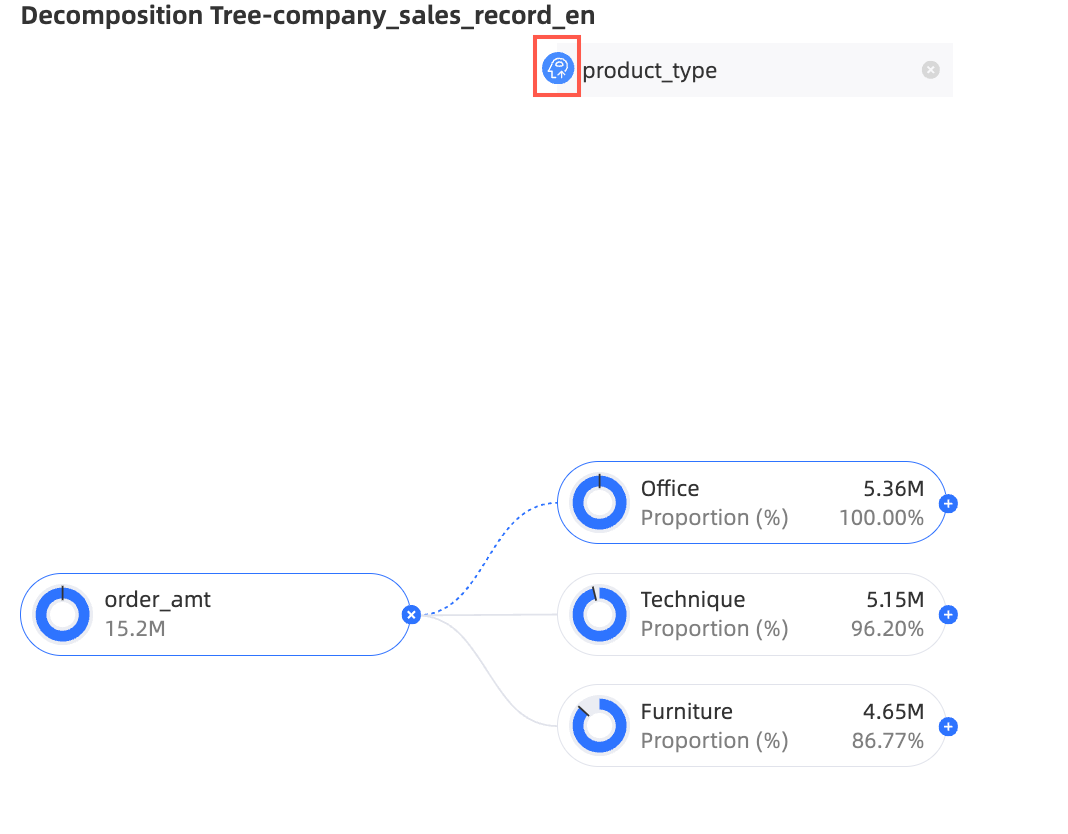1068x834 pixels.
Task: Collapse the order_amt node
Action: pyautogui.click(x=411, y=615)
